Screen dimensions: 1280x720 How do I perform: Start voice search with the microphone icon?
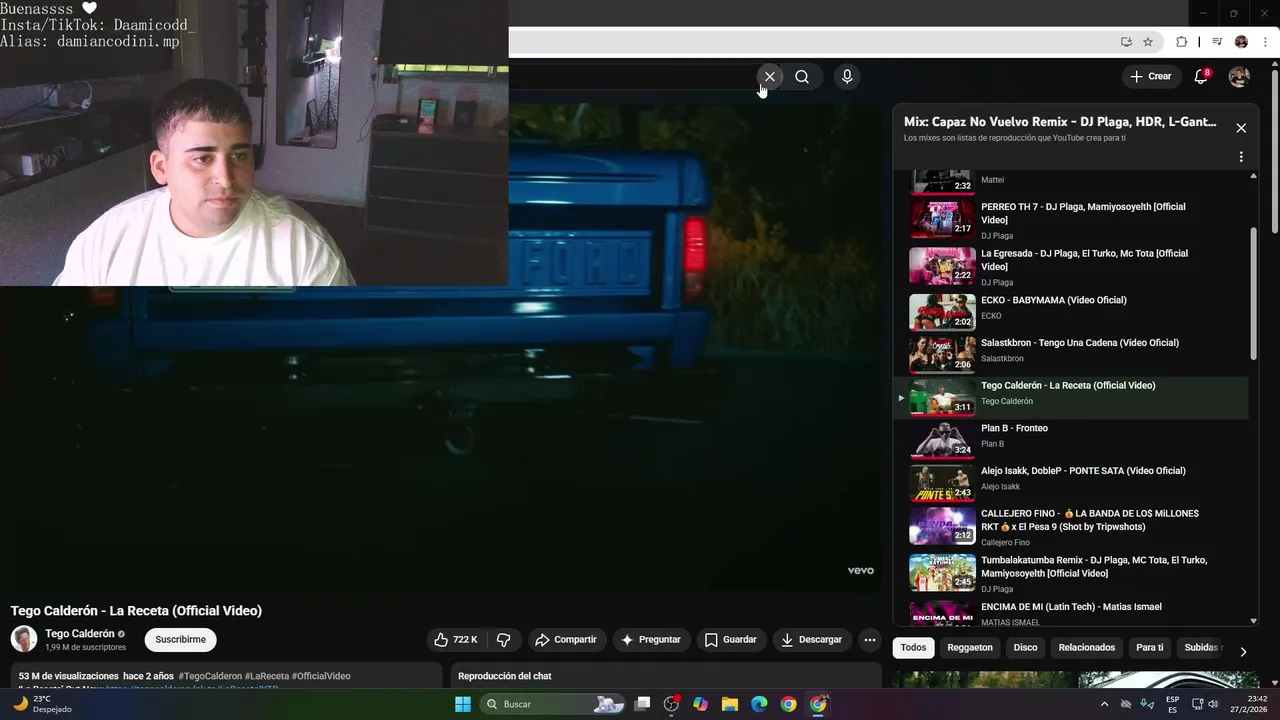click(x=847, y=77)
